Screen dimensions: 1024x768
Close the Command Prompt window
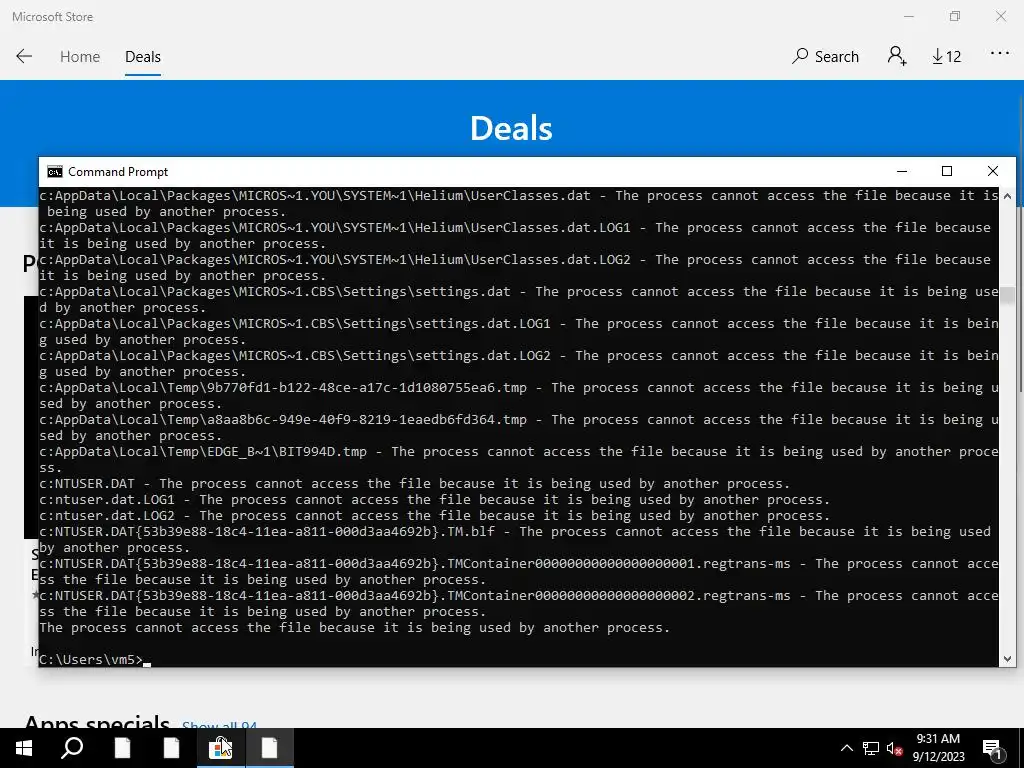[993, 171]
